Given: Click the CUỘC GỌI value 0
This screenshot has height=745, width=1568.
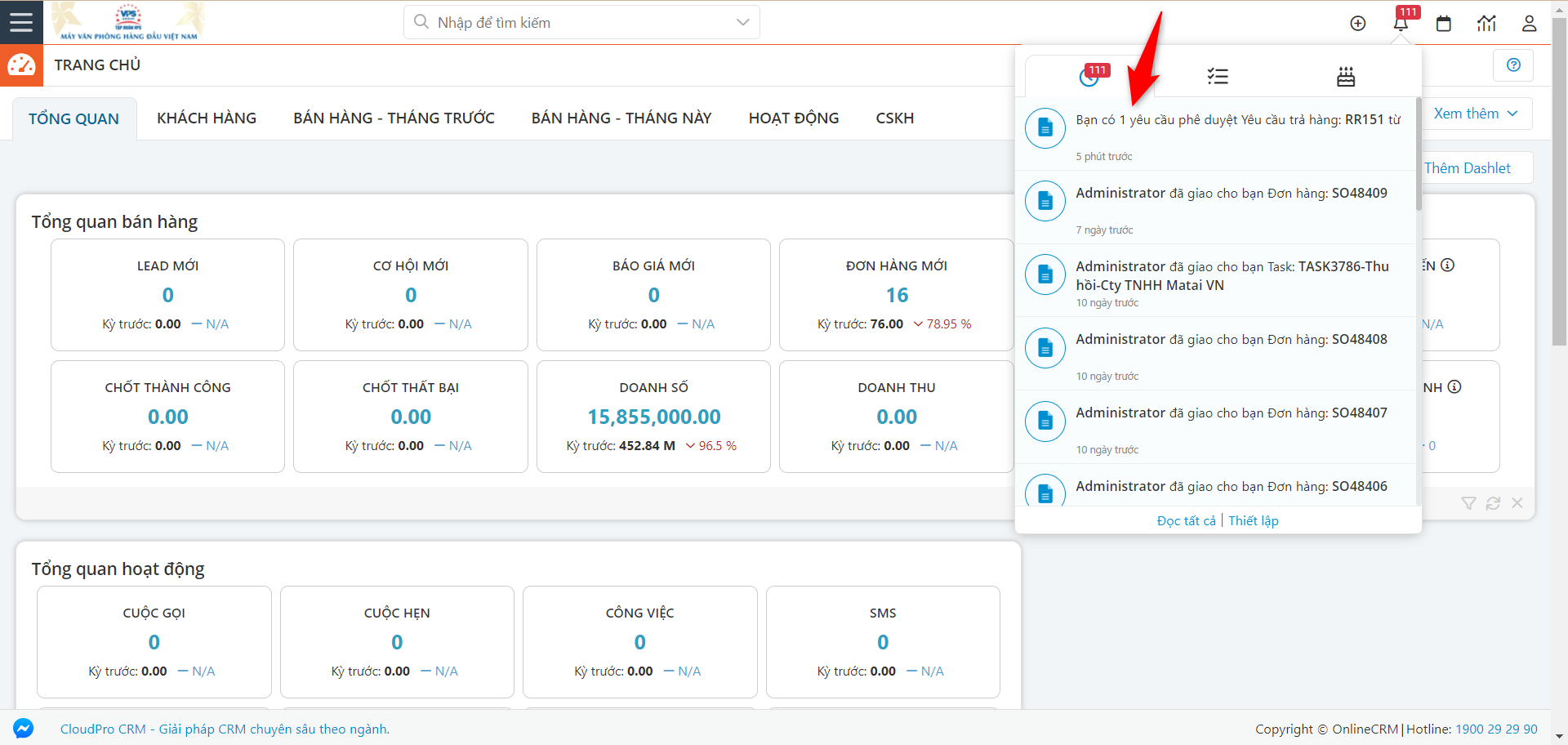Looking at the screenshot, I should pos(154,642).
